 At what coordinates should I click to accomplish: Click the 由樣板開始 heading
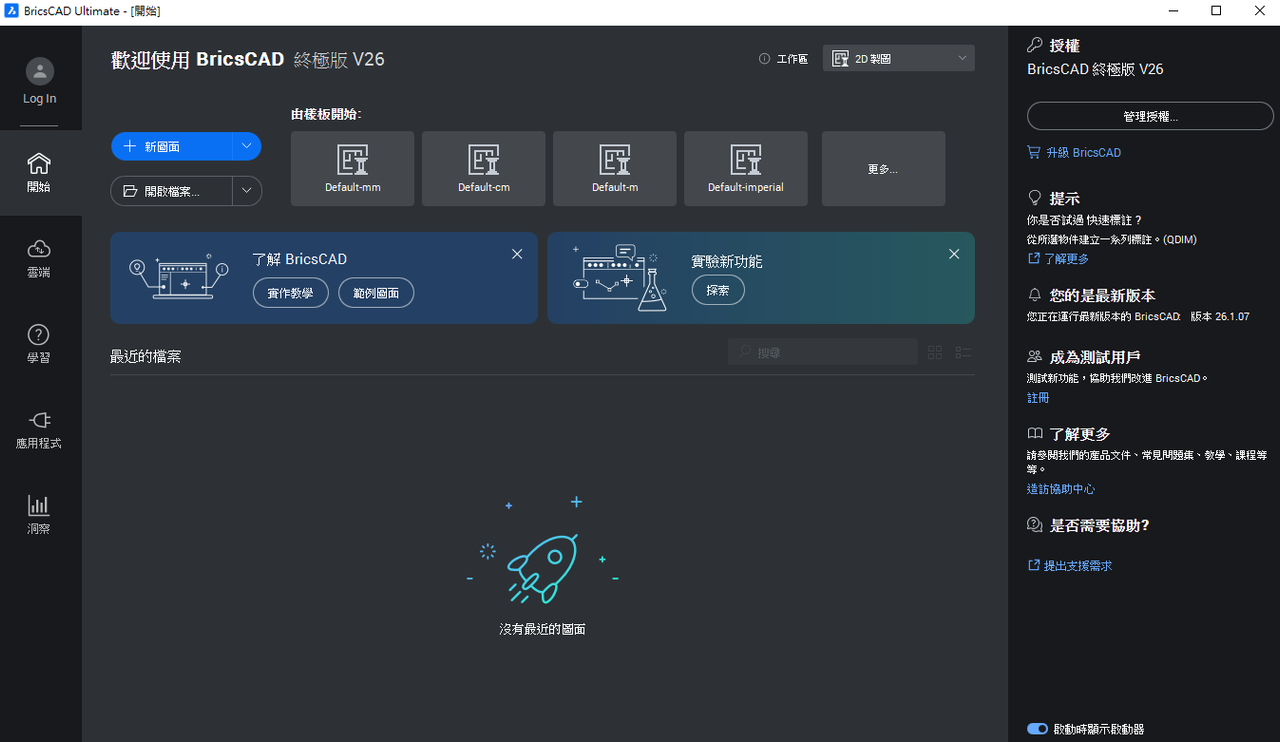click(326, 114)
